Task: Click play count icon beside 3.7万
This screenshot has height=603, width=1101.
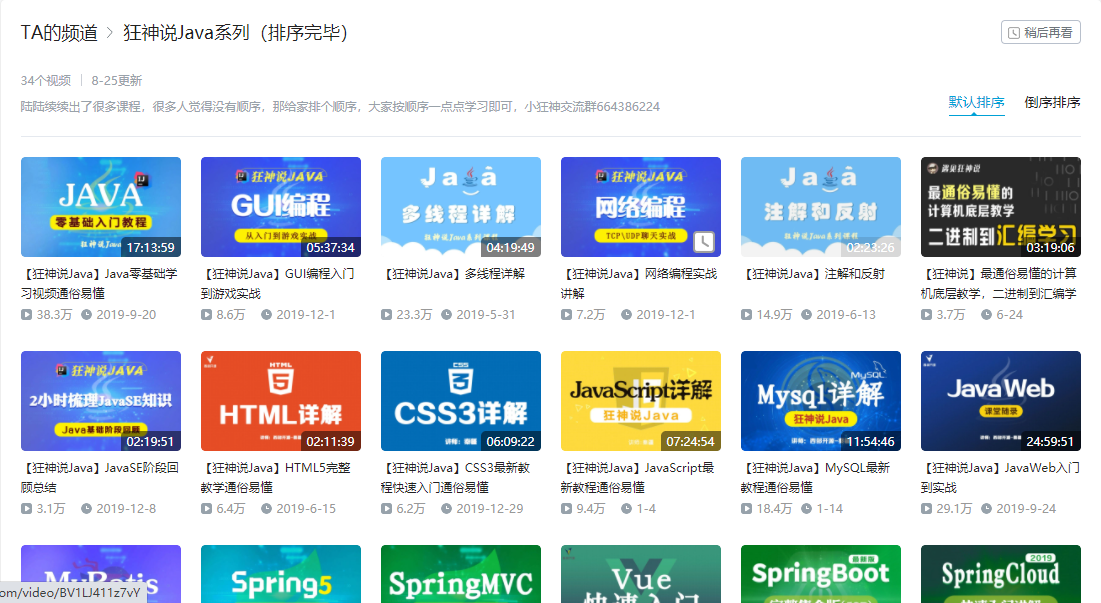Action: tap(927, 314)
